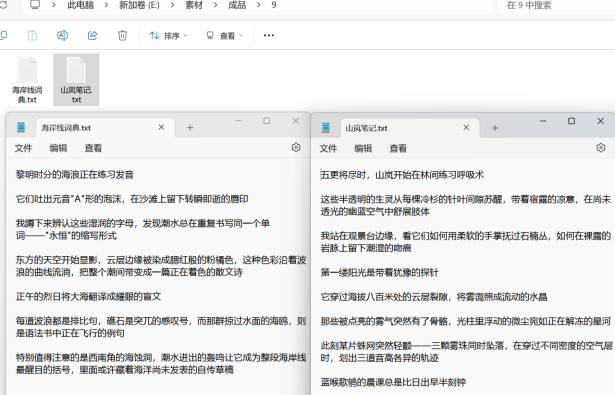Expand chevron after 素材 in breadcrumb
This screenshot has height=395, width=615.
[x=215, y=5]
